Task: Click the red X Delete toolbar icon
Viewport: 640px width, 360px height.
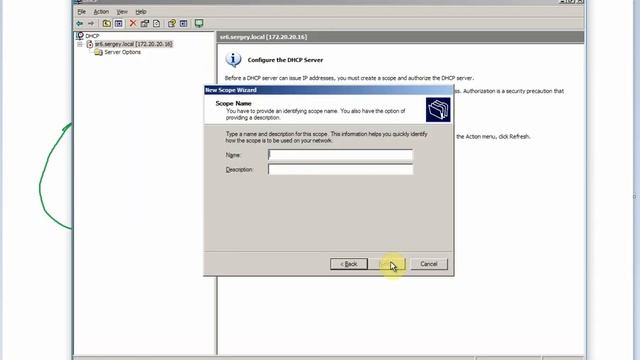Action: pos(133,24)
